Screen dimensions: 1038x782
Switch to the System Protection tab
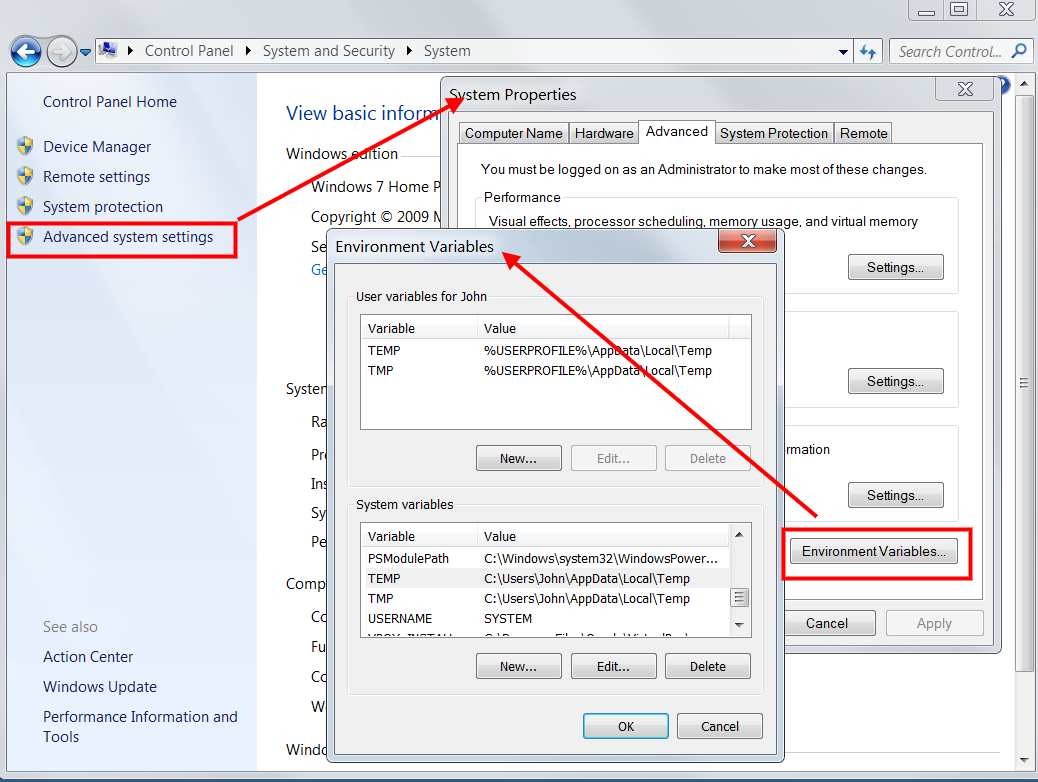tap(774, 133)
